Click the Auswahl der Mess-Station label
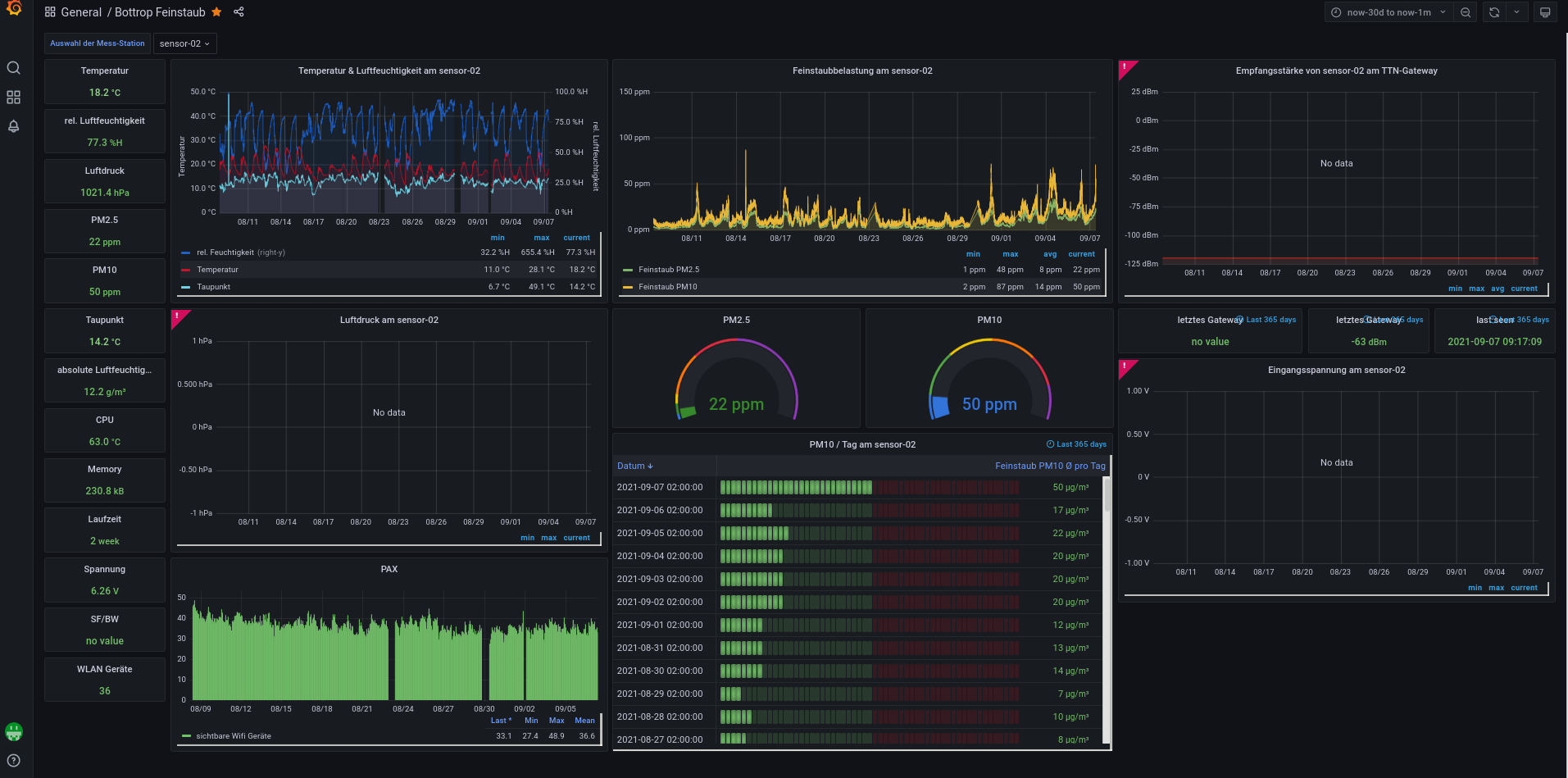This screenshot has height=778, width=1568. pyautogui.click(x=98, y=43)
